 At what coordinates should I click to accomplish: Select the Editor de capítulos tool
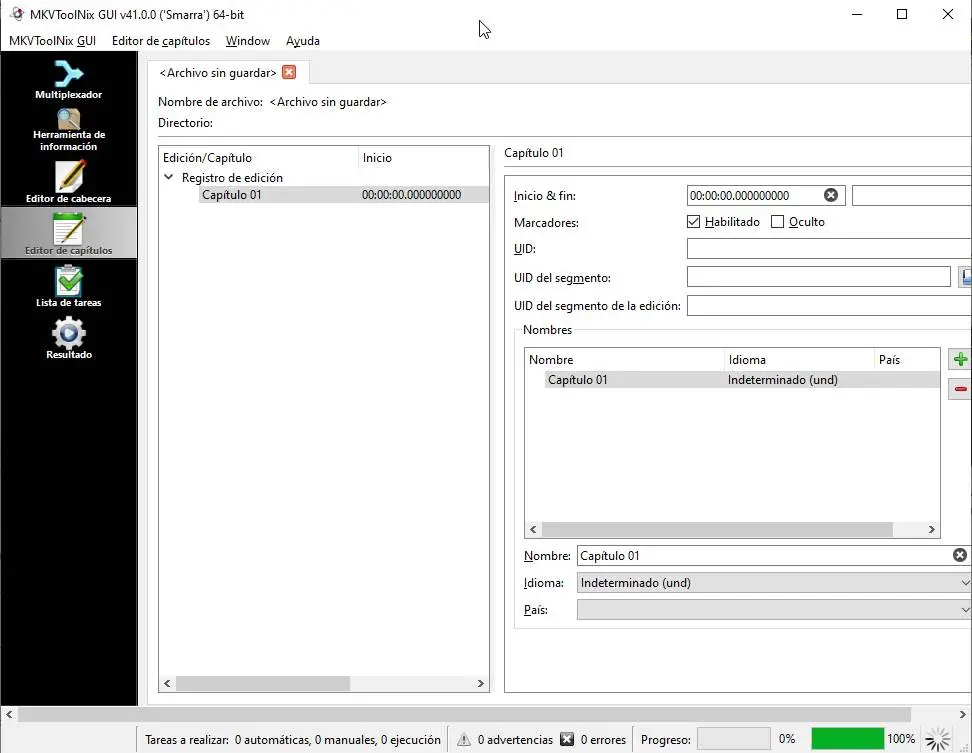[x=68, y=233]
